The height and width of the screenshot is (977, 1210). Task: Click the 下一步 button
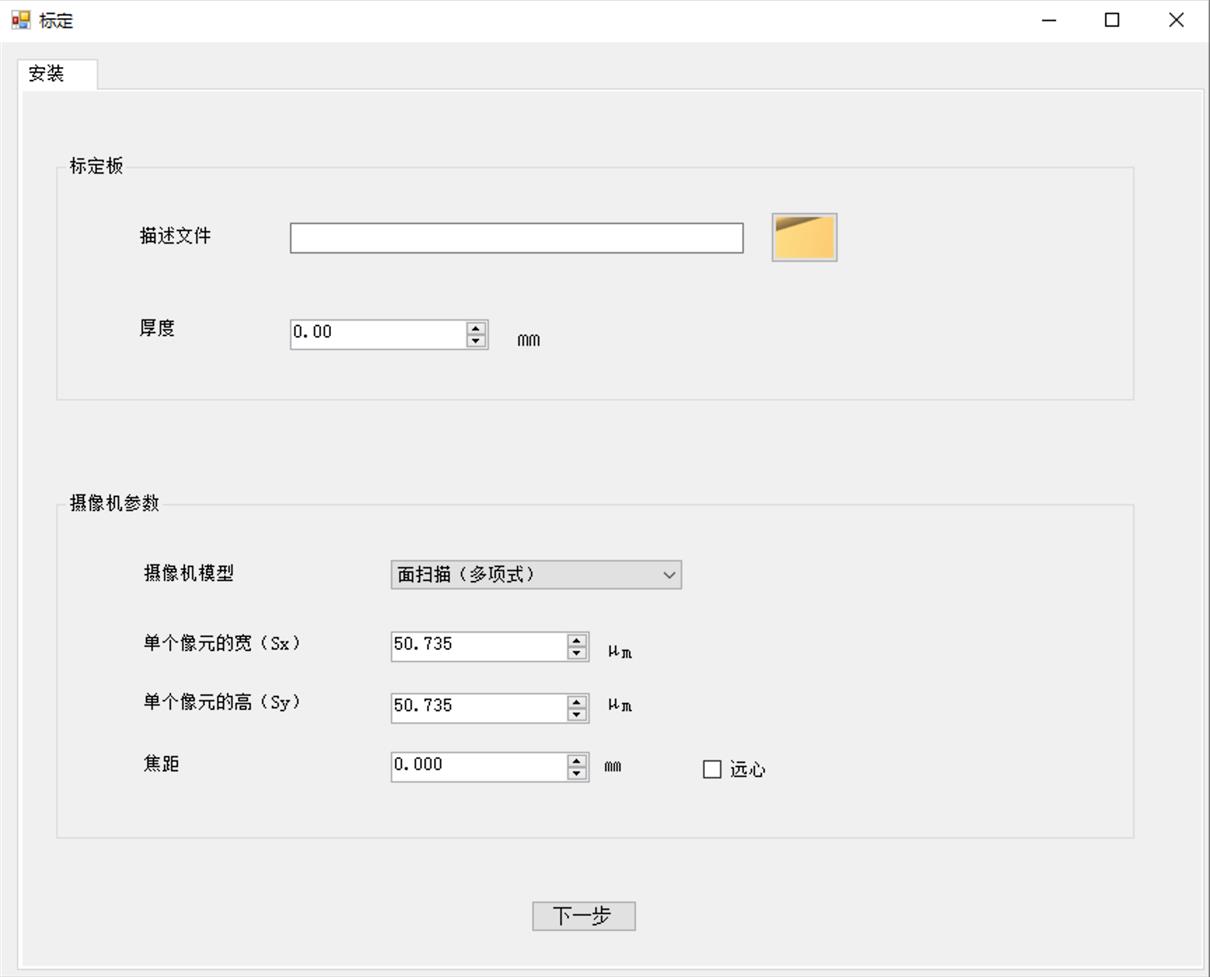583,916
